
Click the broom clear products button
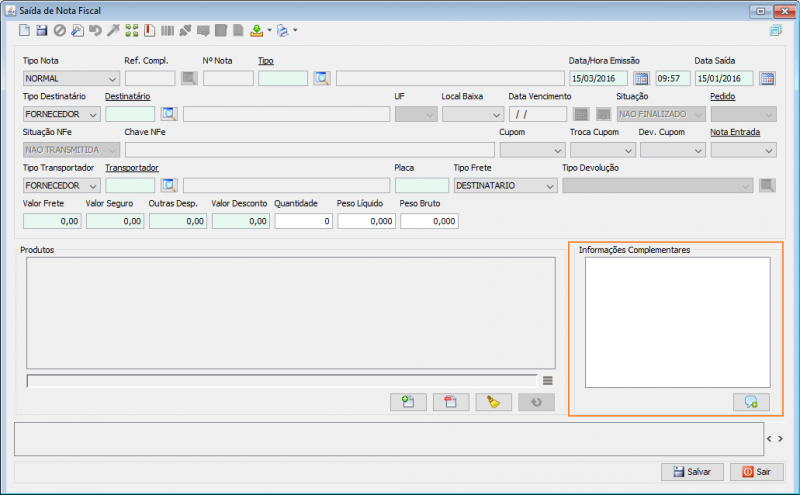pos(493,402)
